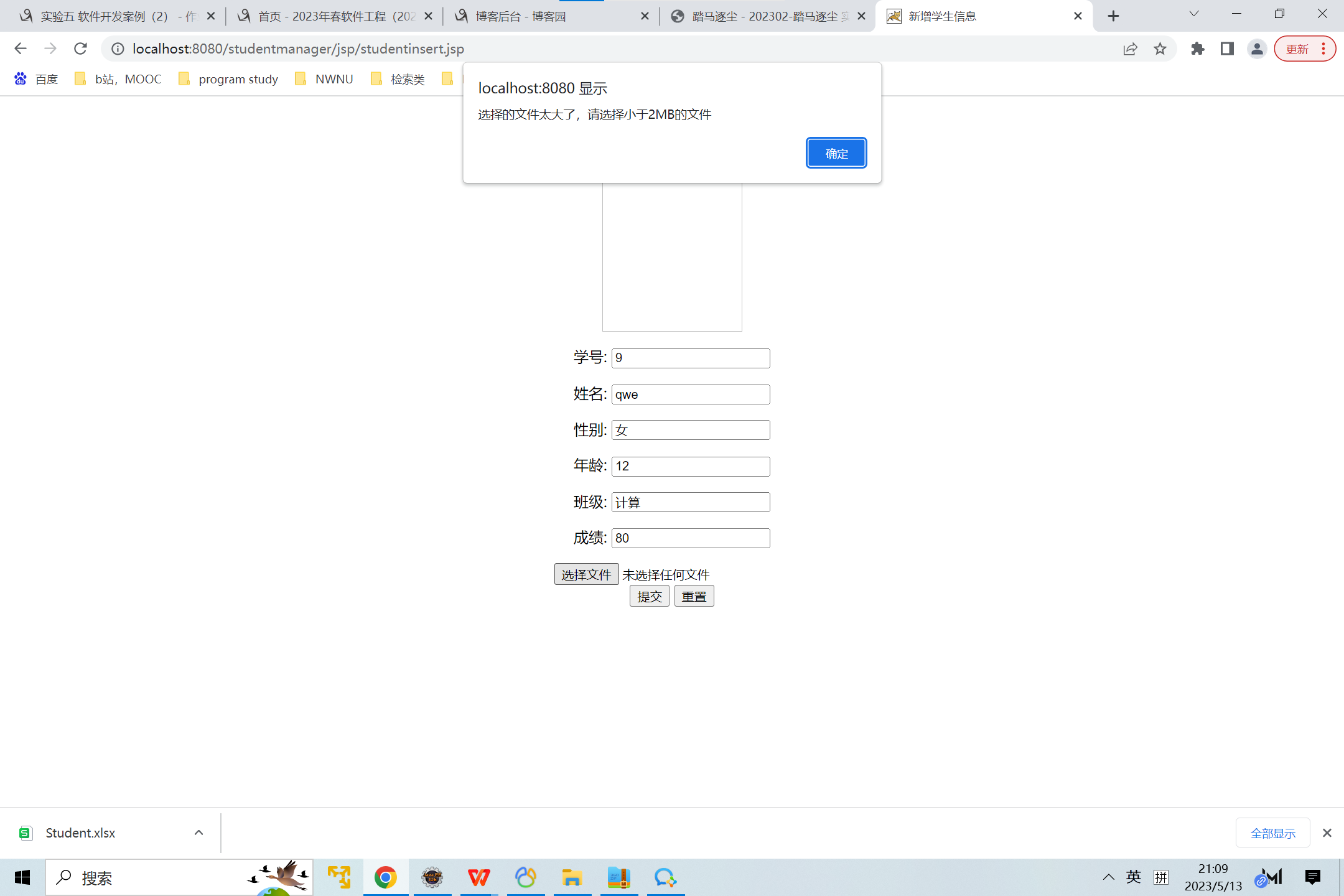Click the 确定 button in alert
Viewport: 1344px width, 896px height.
(x=836, y=153)
